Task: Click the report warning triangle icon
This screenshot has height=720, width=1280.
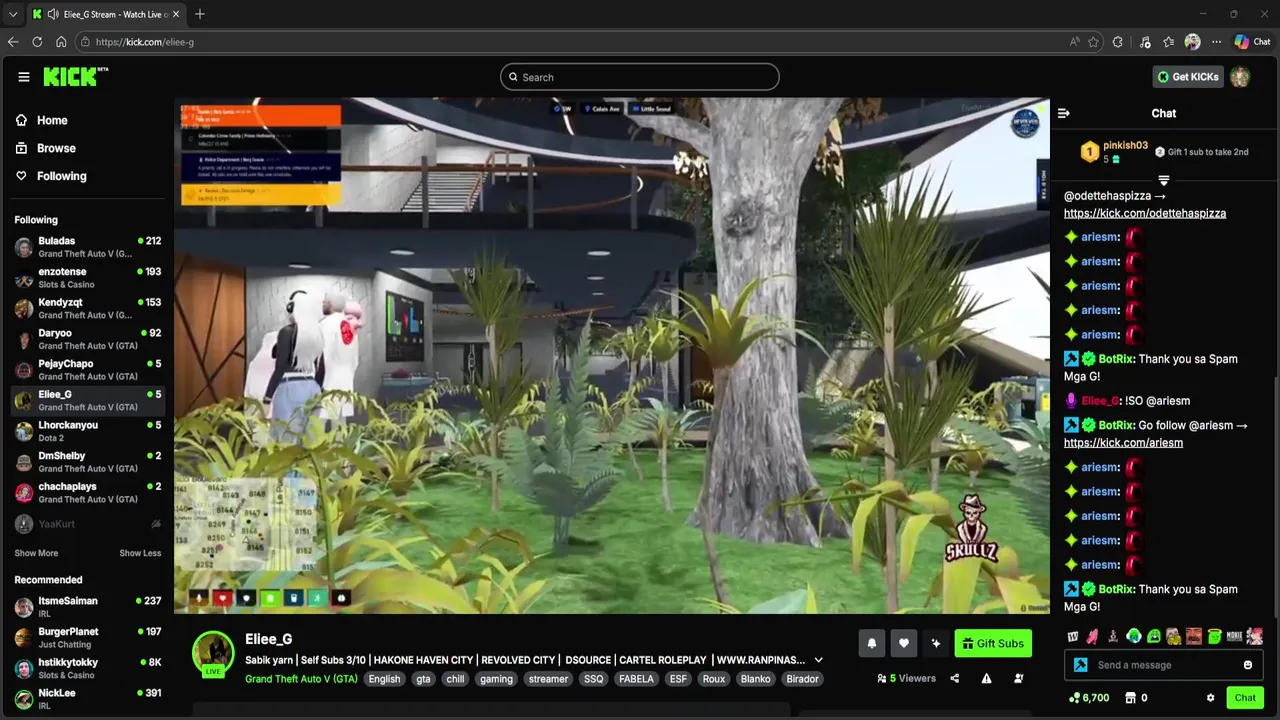Action: point(986,678)
